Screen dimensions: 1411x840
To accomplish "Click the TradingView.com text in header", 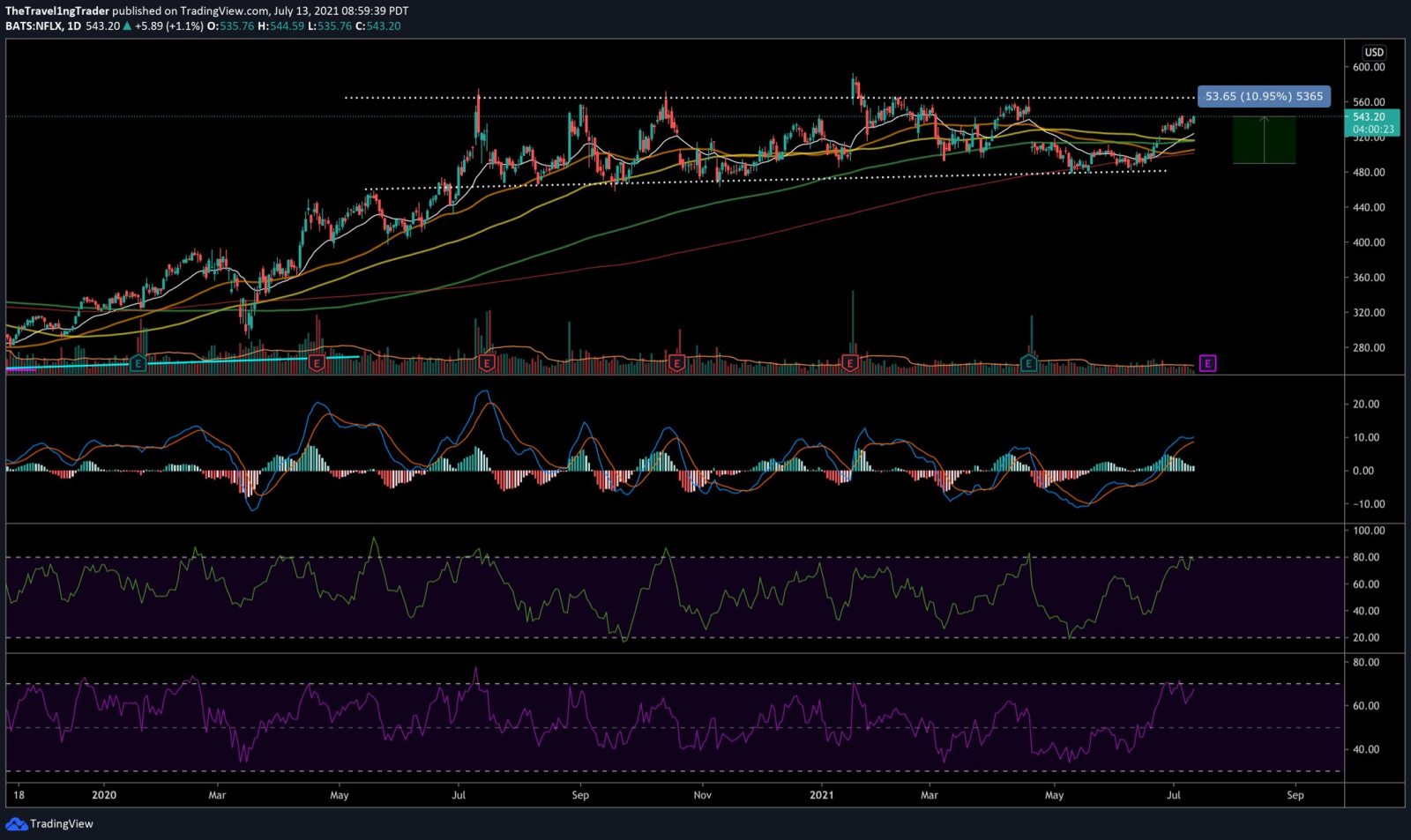I will 224,11.
